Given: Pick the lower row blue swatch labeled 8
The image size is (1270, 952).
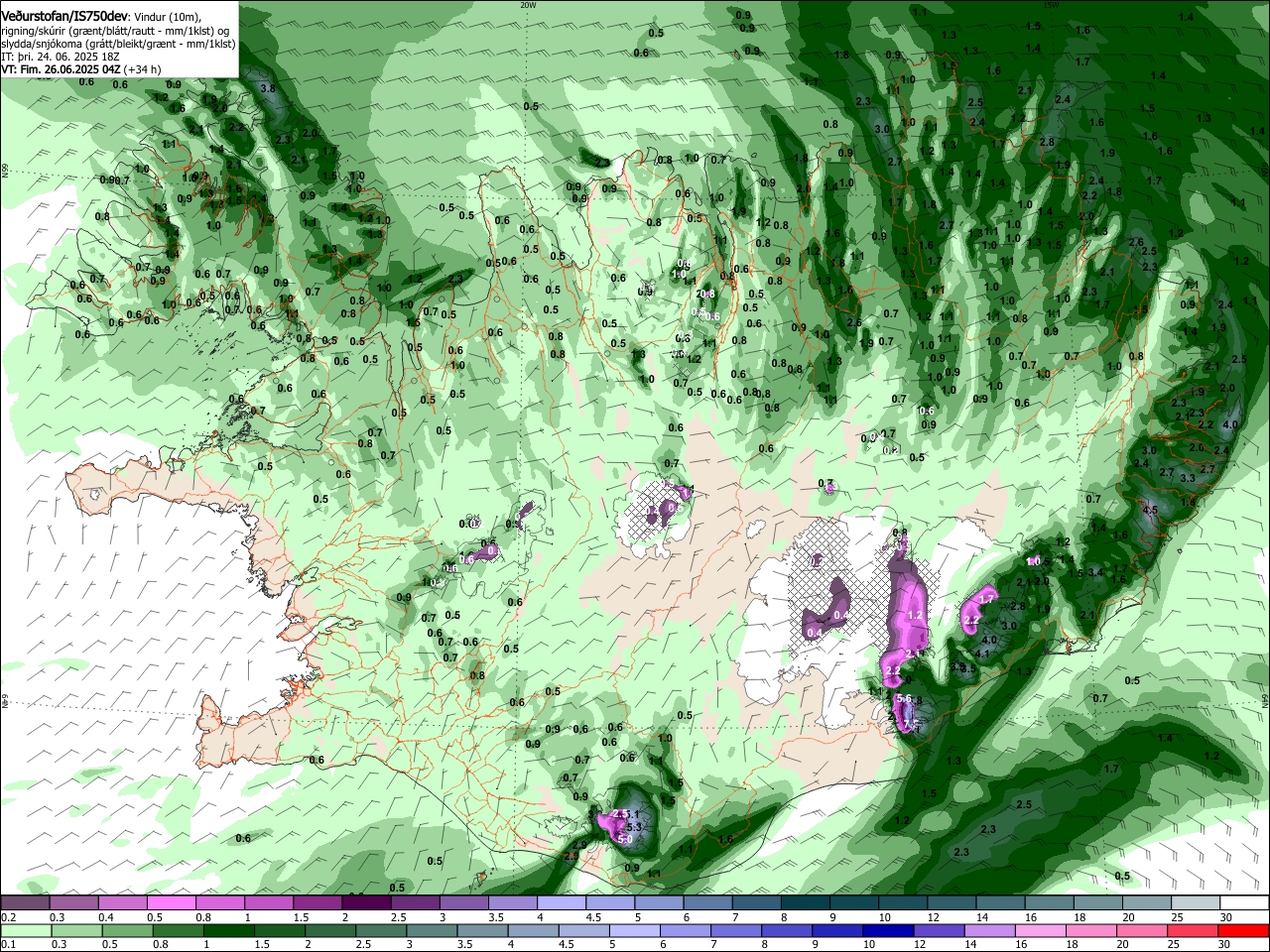Looking at the screenshot, I should click(x=787, y=930).
